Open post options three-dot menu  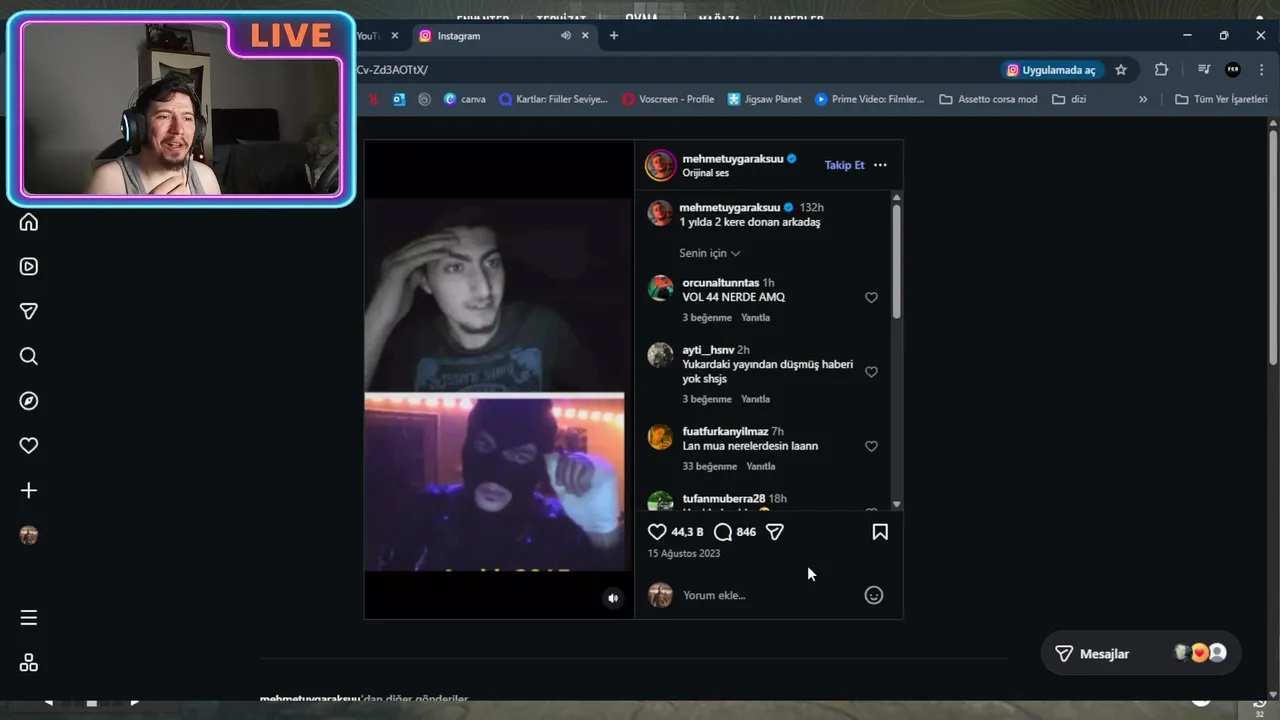tap(880, 165)
